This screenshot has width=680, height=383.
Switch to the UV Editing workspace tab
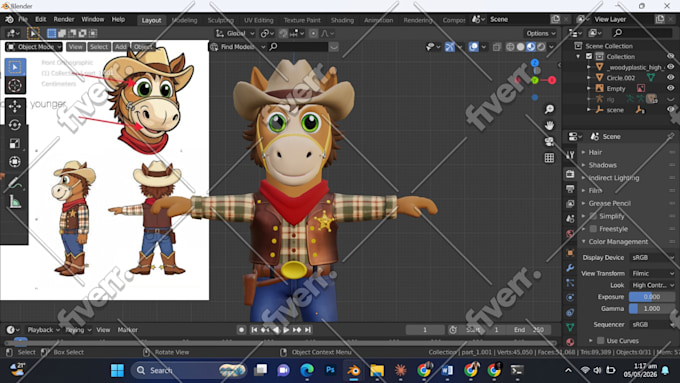(258, 20)
